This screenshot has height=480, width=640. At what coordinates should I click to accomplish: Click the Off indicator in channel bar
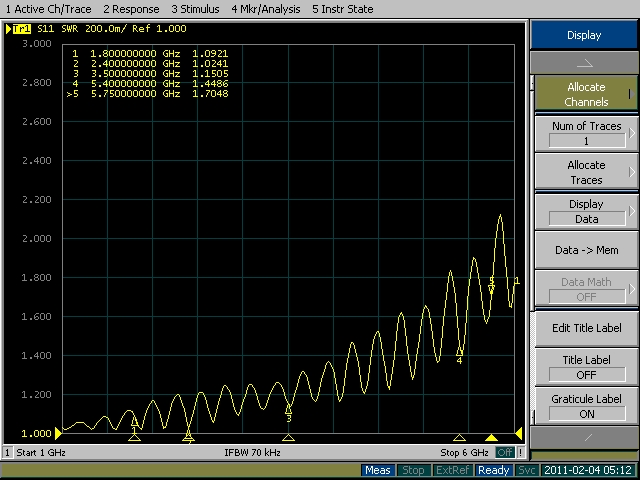[x=505, y=453]
